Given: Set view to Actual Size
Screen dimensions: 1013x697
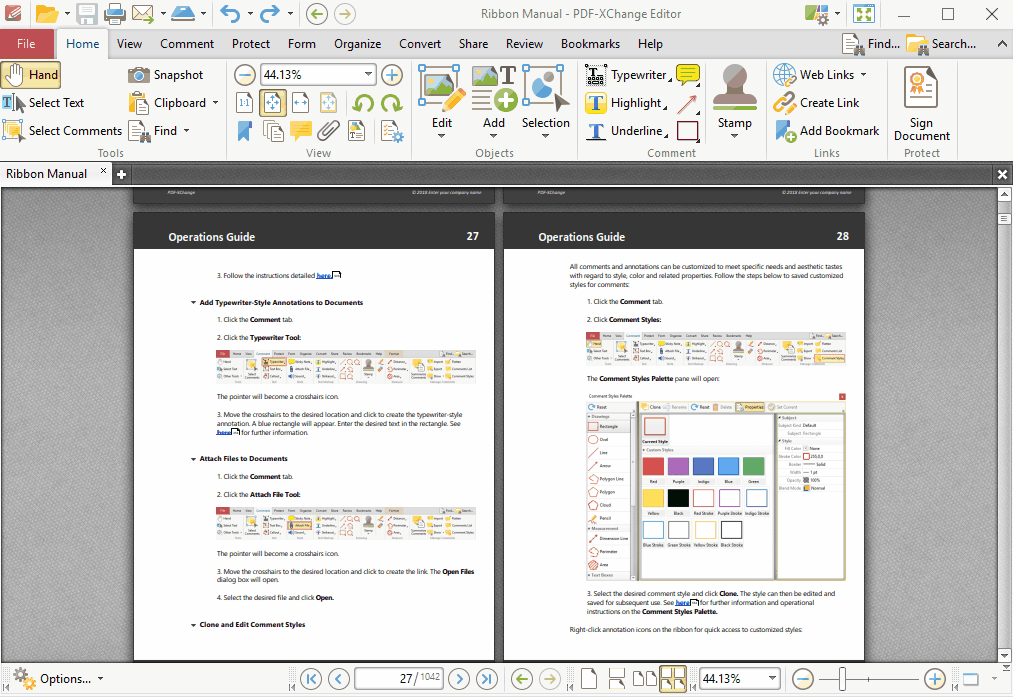Looking at the screenshot, I should tap(245, 103).
